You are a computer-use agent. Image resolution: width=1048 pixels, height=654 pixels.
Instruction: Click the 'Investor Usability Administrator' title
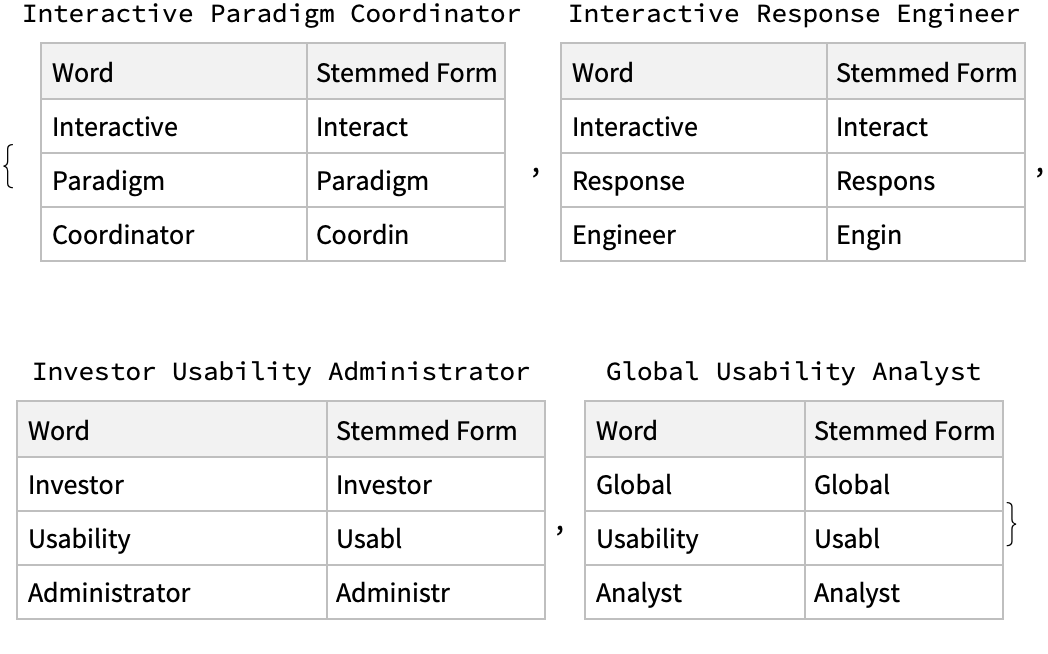coord(280,372)
